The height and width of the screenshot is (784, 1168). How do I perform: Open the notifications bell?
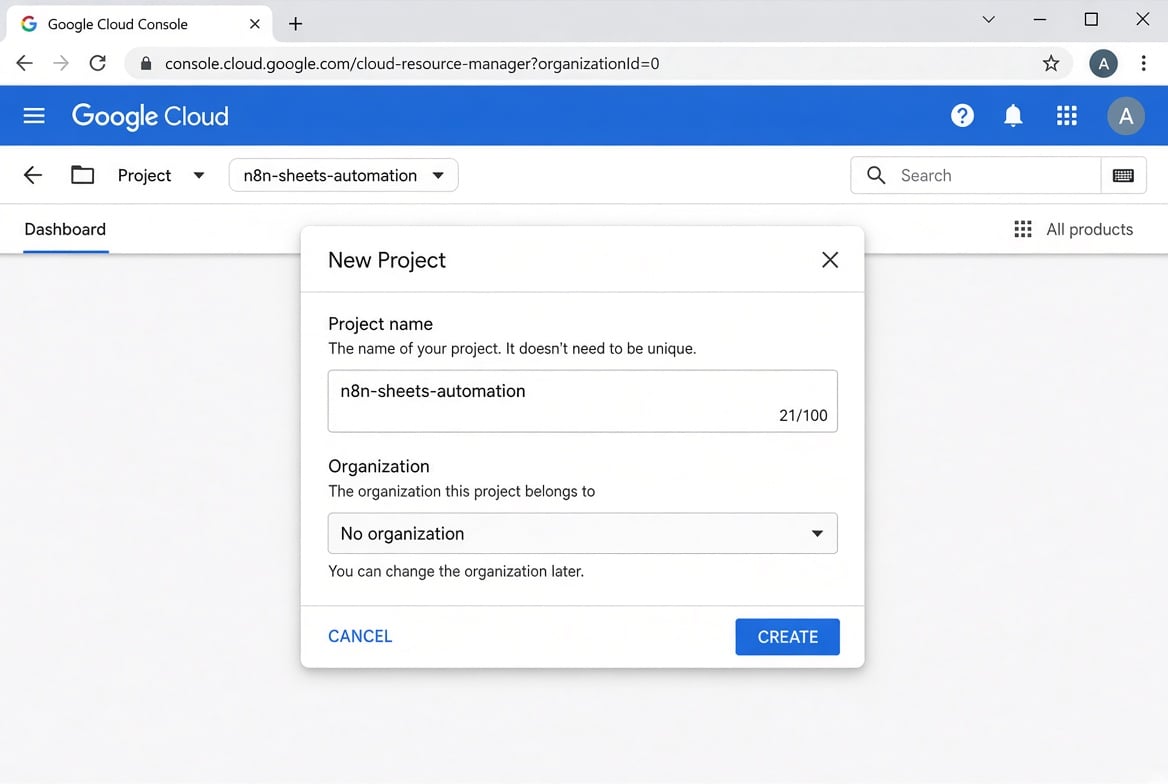pos(1012,116)
